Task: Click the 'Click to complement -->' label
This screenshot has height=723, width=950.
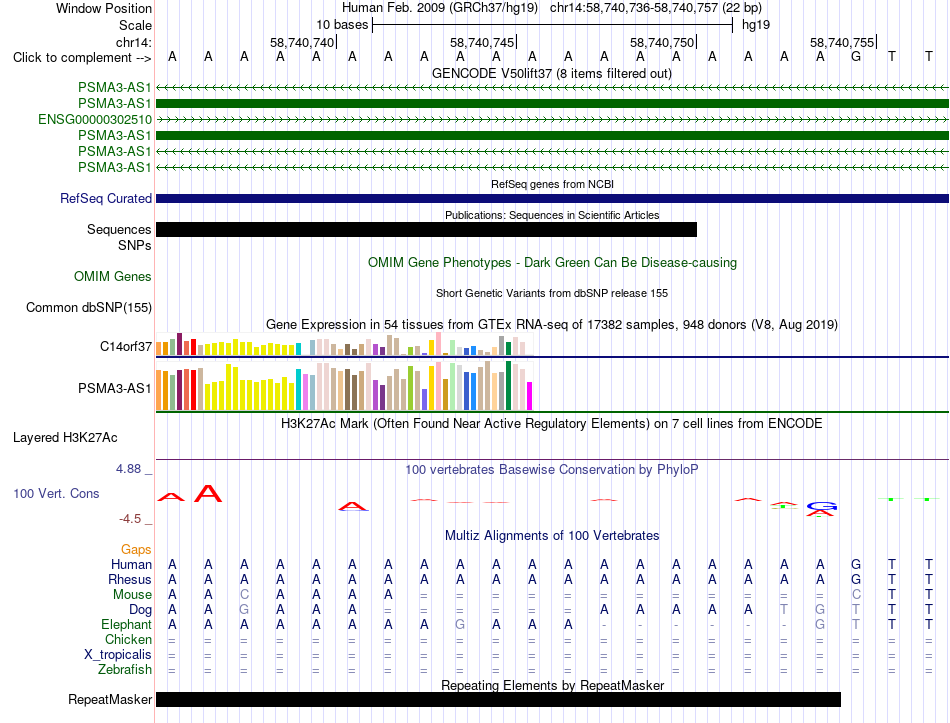Action: point(82,58)
